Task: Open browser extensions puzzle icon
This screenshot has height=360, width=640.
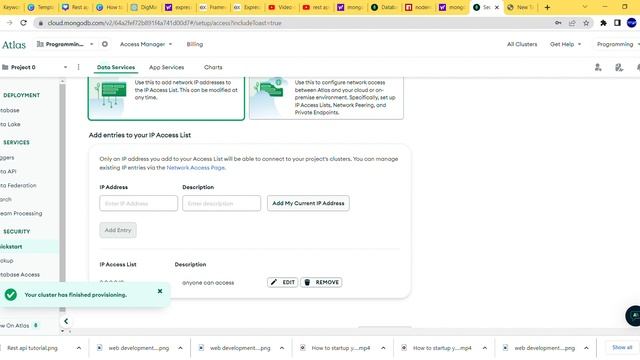Action: [603, 23]
